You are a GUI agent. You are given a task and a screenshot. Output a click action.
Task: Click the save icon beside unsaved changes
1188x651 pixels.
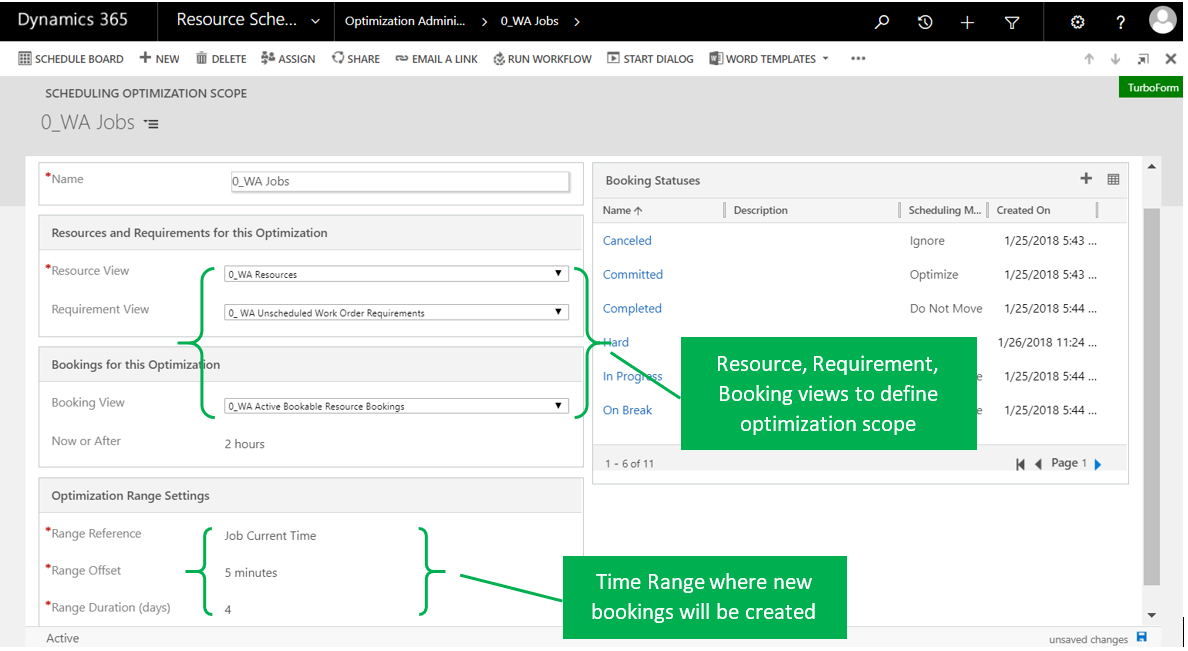(x=1142, y=638)
